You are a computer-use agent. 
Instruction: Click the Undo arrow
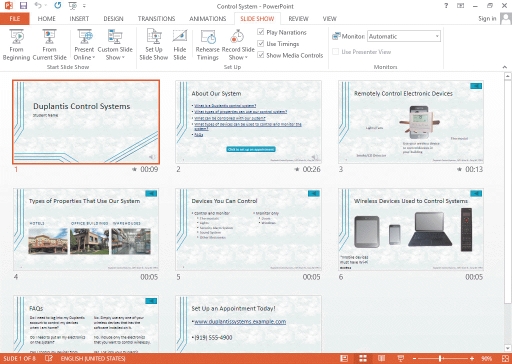tap(38, 6)
